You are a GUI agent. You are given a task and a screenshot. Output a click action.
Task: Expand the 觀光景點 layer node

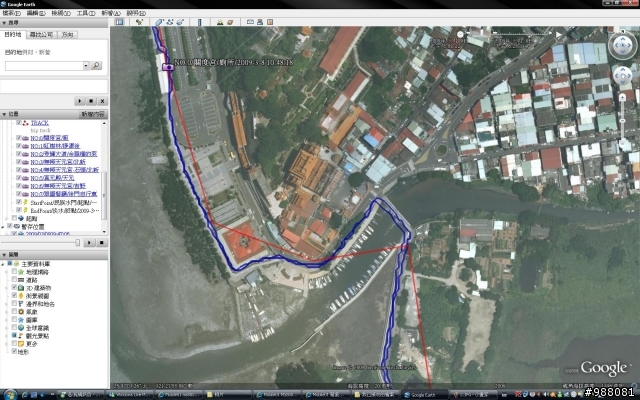(7, 336)
